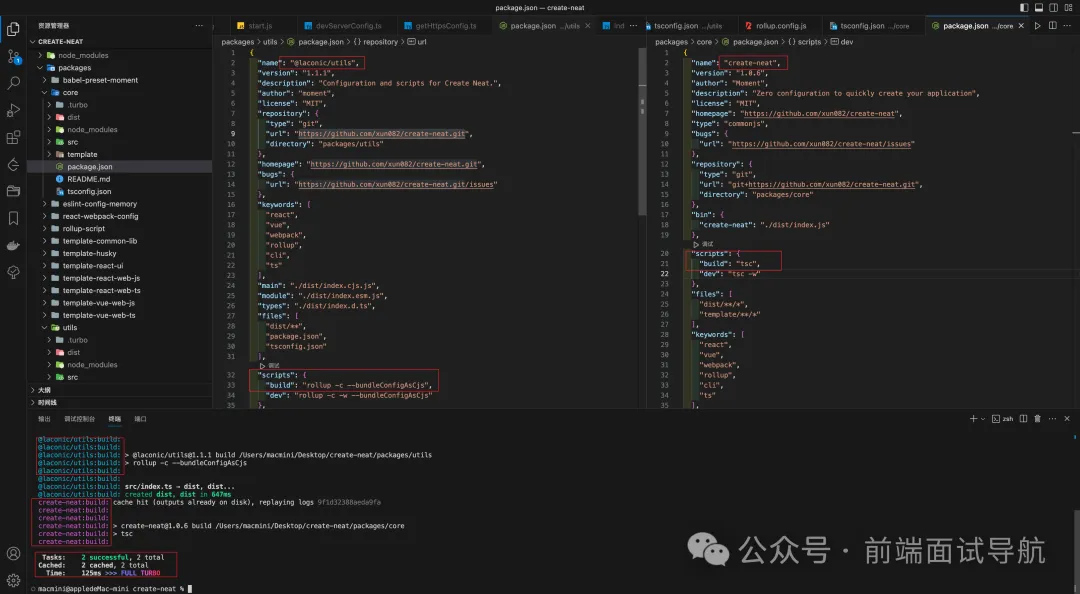The image size is (1080, 594).
Task: Open the Accounts profile icon
Action: [13, 553]
